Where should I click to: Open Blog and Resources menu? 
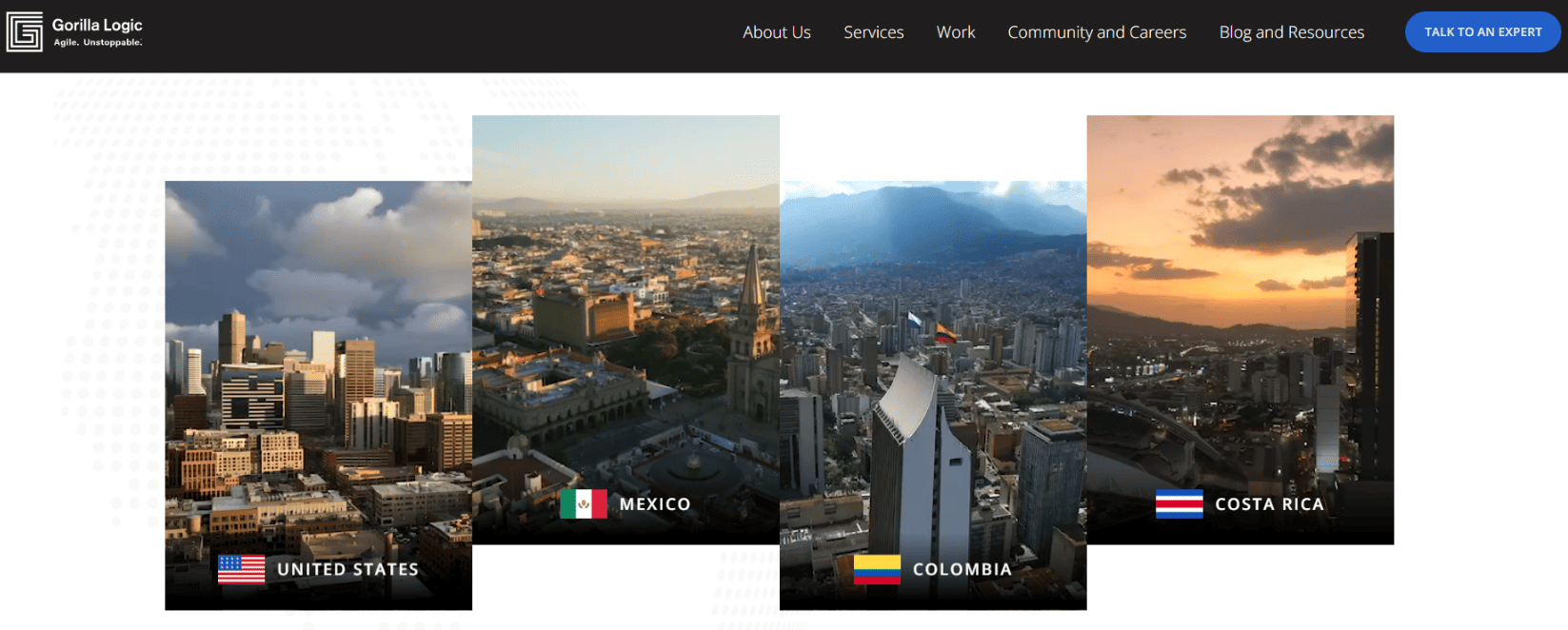(x=1291, y=32)
